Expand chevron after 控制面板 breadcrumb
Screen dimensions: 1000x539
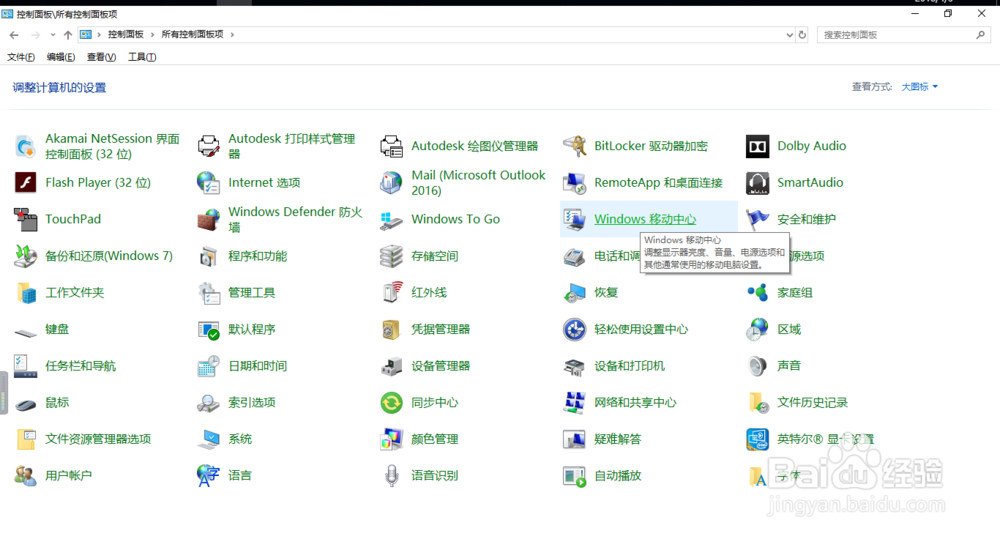pyautogui.click(x=152, y=35)
